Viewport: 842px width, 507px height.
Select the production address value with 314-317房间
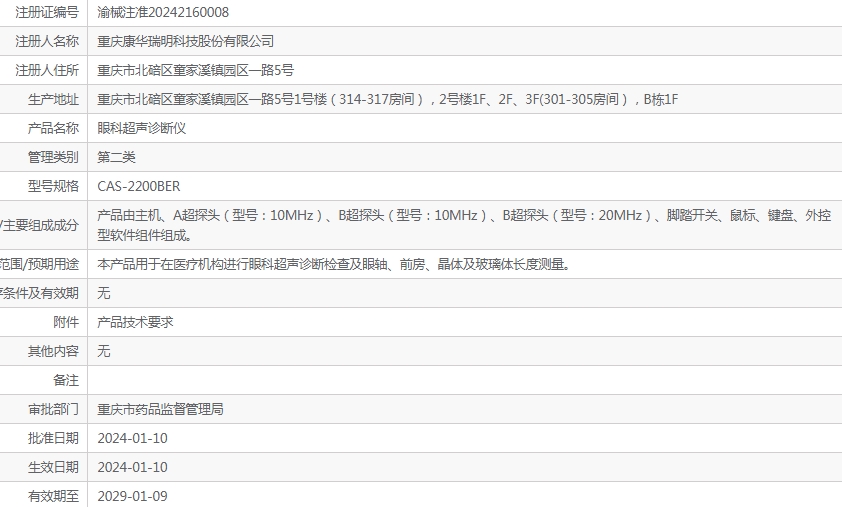387,99
